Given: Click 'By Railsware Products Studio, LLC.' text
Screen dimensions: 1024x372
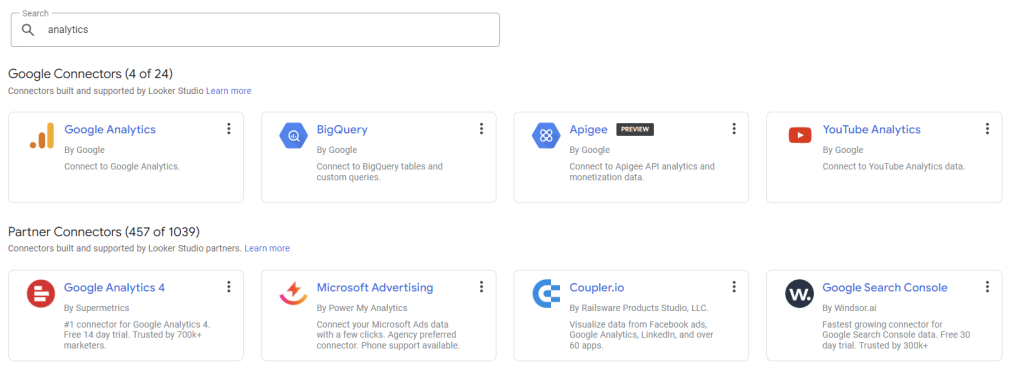Looking at the screenshot, I should coord(639,308).
